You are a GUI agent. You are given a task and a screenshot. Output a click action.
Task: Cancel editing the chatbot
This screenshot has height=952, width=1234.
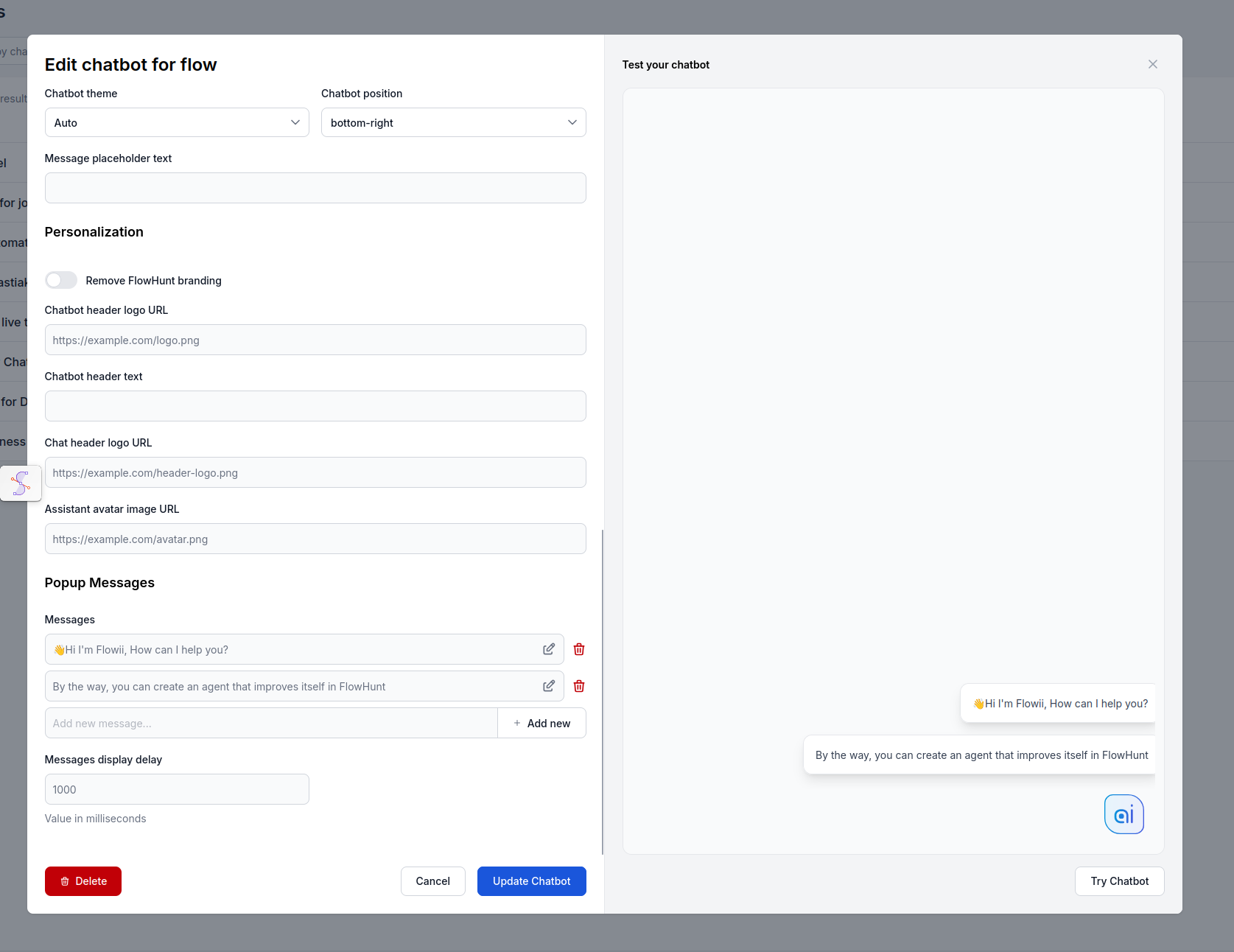(432, 881)
